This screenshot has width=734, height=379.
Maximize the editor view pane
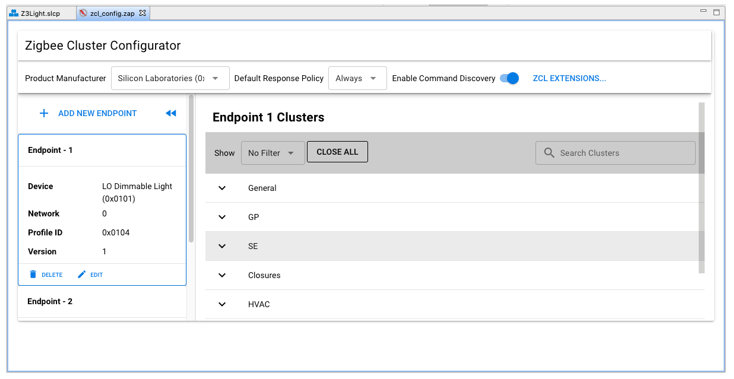coord(716,12)
